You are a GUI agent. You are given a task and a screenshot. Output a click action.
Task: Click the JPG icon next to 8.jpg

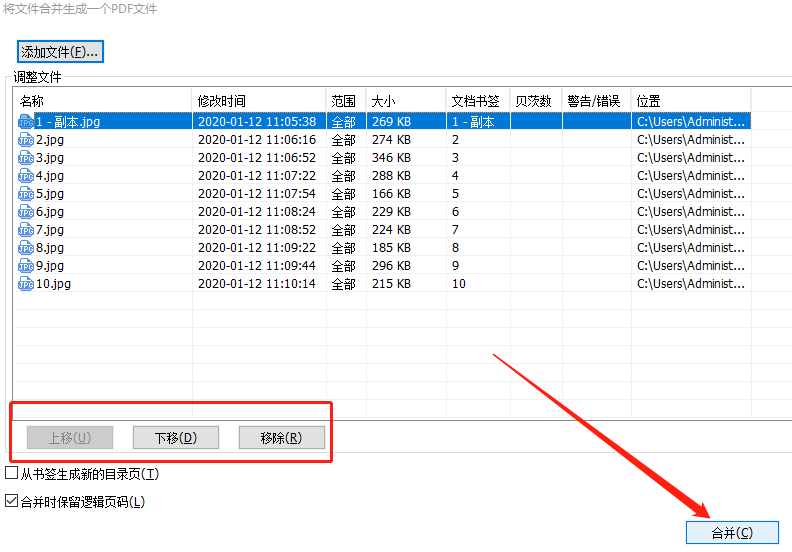click(26, 248)
